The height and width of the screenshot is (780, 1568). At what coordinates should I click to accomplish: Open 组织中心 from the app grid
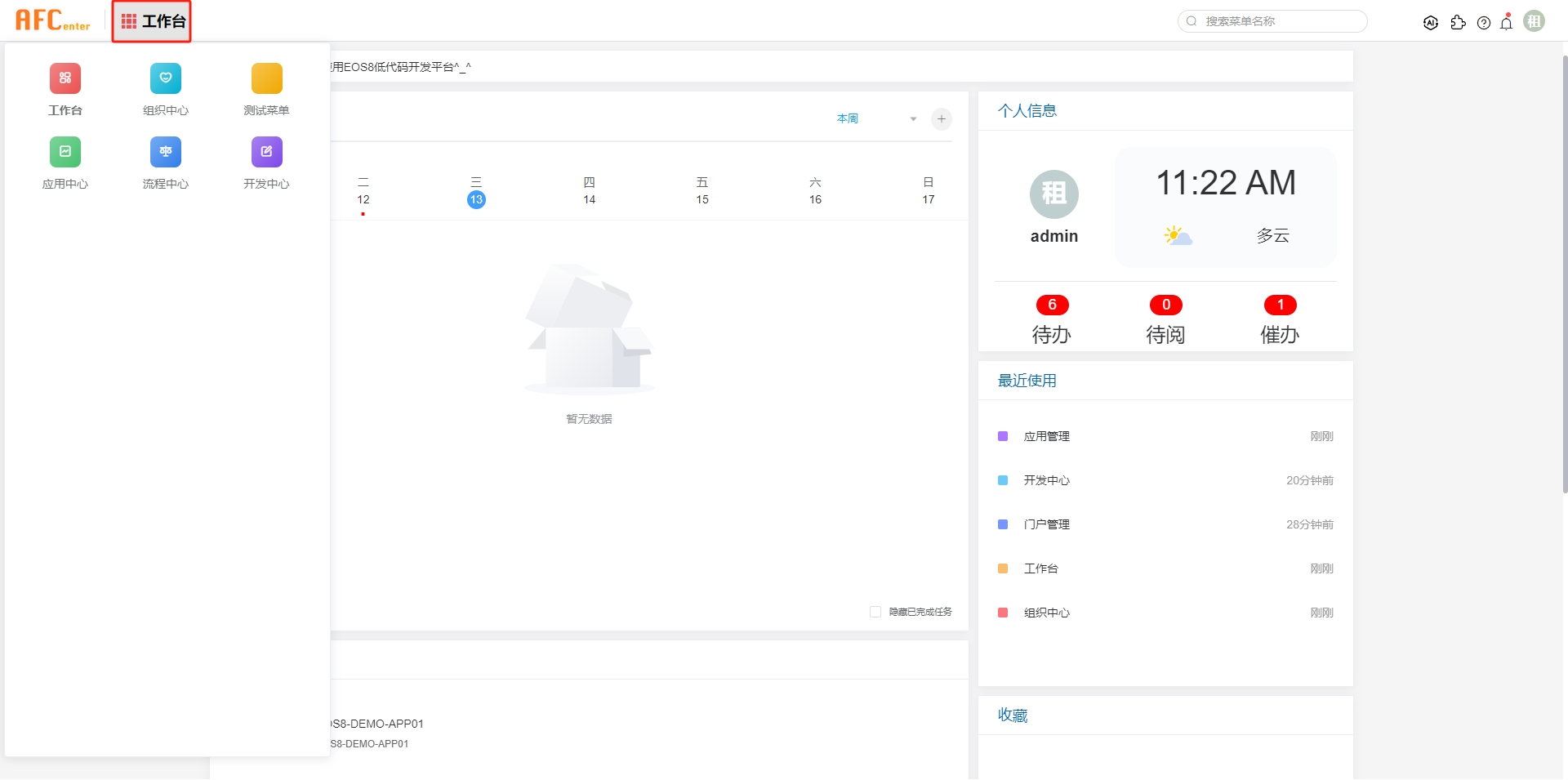[x=166, y=79]
